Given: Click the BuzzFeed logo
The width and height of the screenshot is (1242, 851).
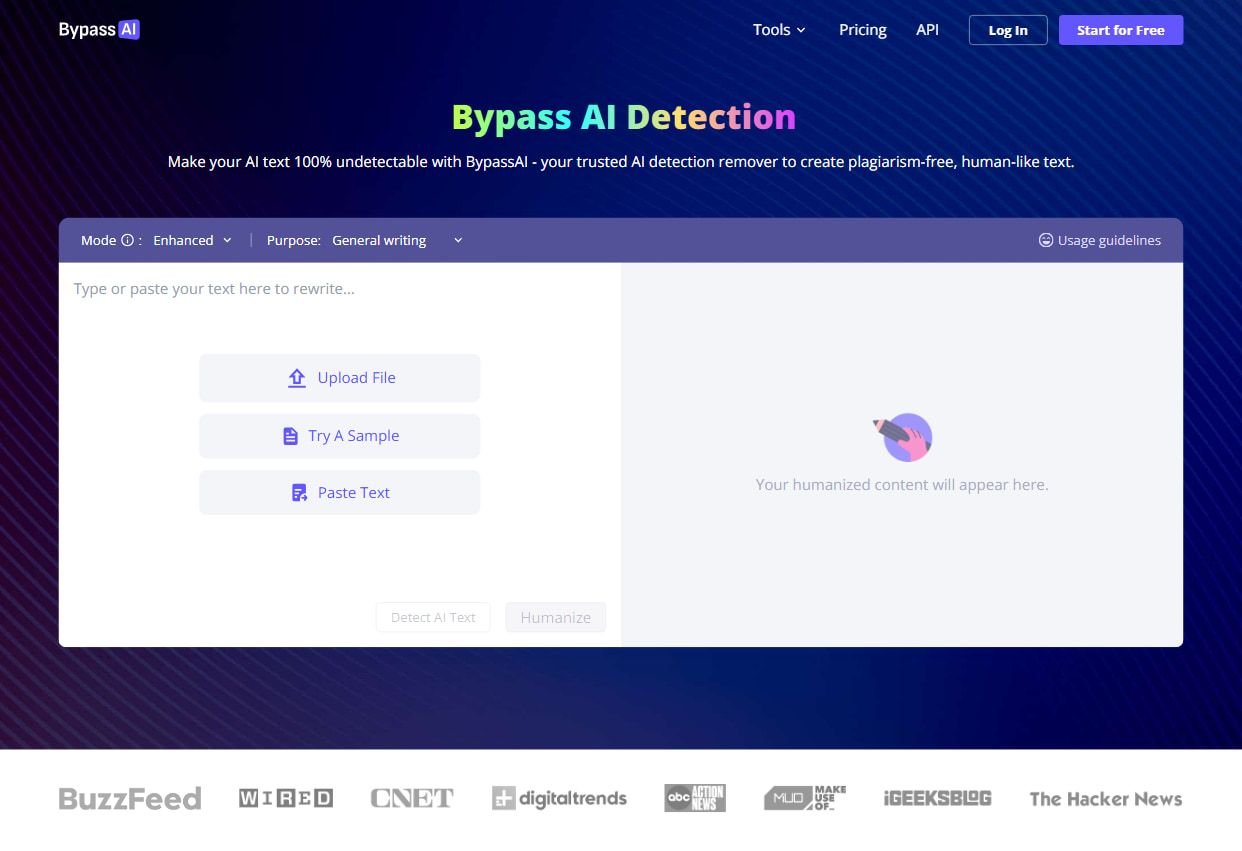Looking at the screenshot, I should tap(129, 798).
